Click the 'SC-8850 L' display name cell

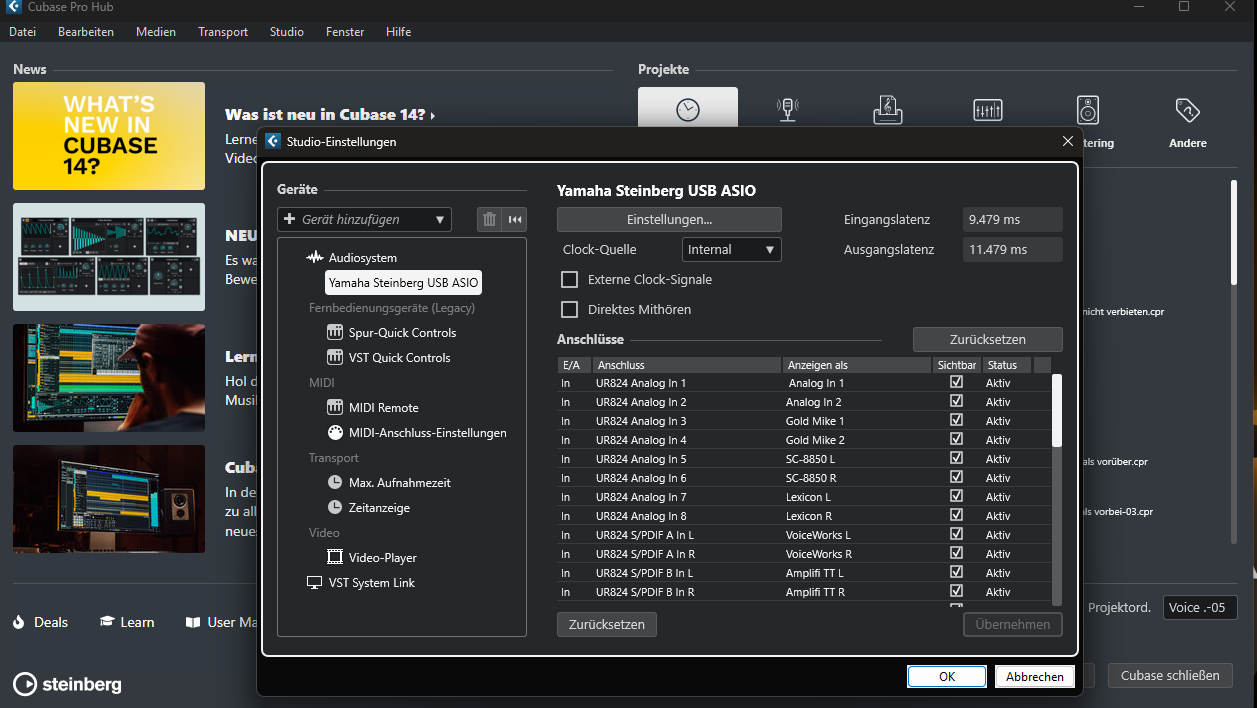811,459
